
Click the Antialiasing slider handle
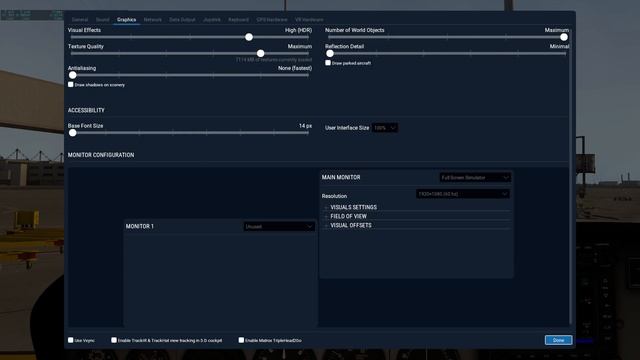pos(73,75)
